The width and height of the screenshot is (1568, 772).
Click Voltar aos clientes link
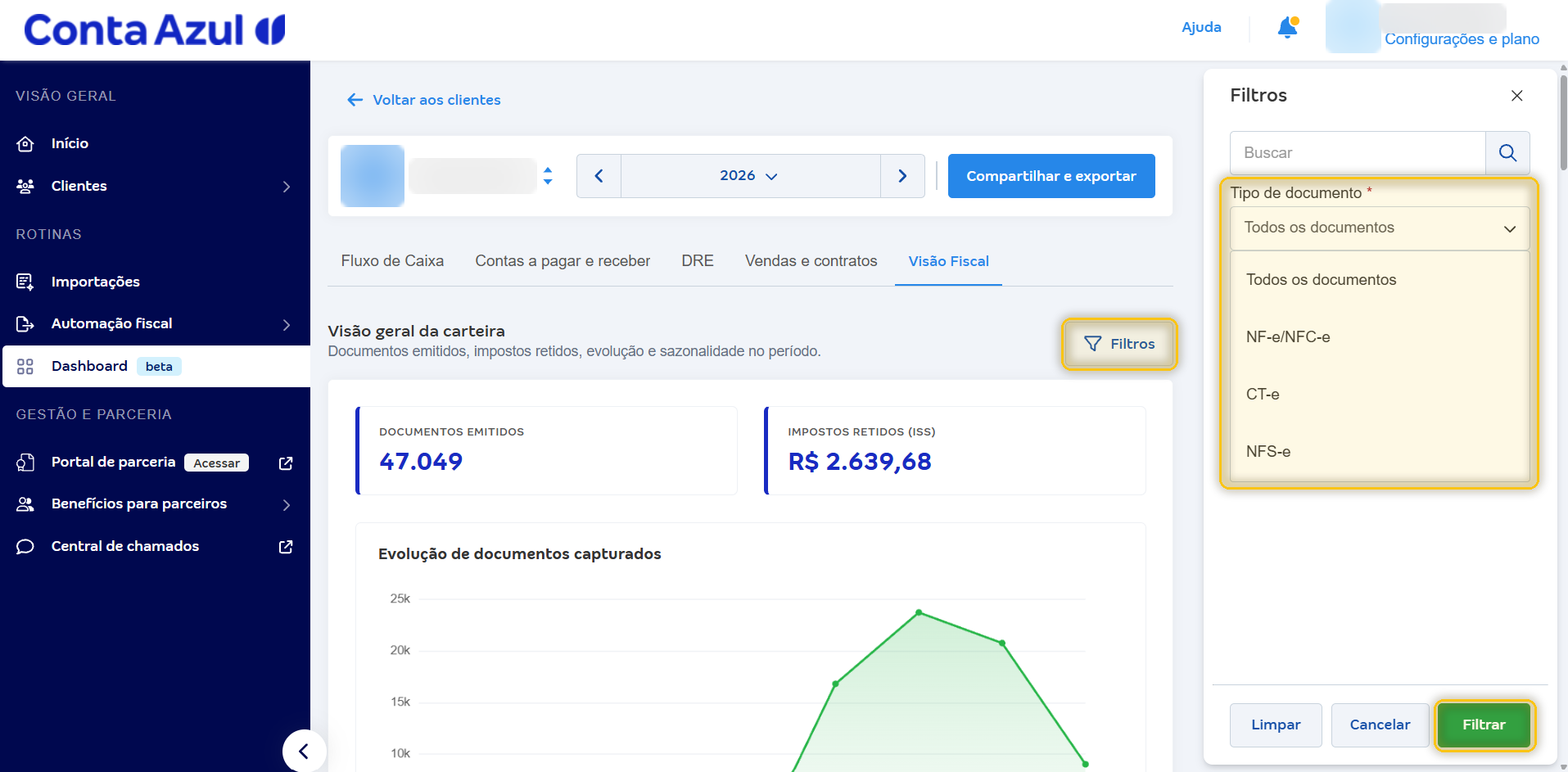click(x=436, y=100)
